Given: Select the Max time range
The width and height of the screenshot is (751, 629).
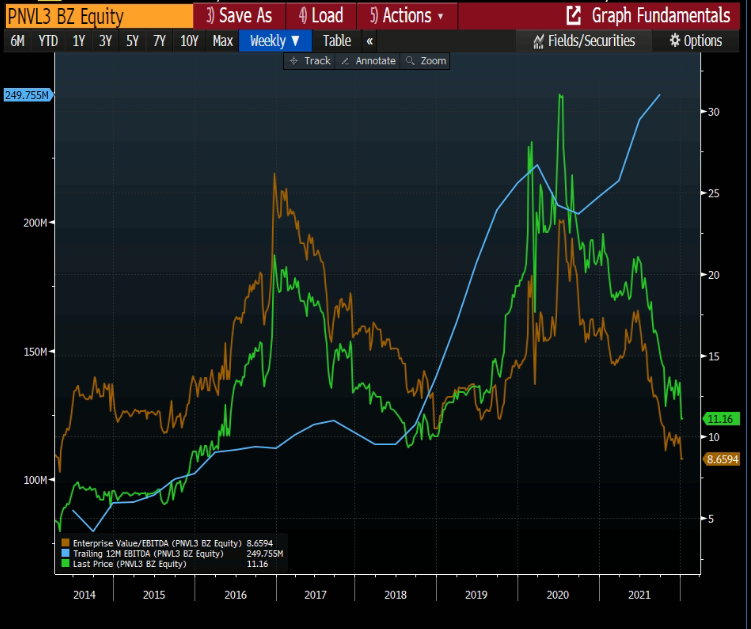Looking at the screenshot, I should (223, 41).
